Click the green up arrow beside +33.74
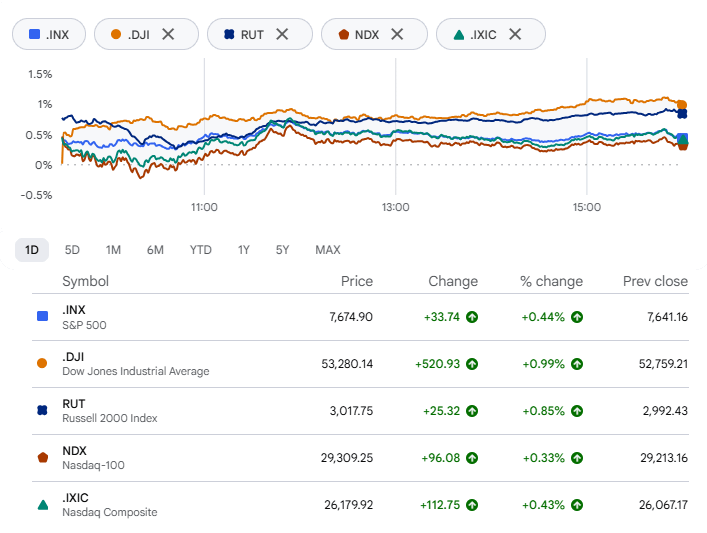707x533 pixels. [x=472, y=317]
